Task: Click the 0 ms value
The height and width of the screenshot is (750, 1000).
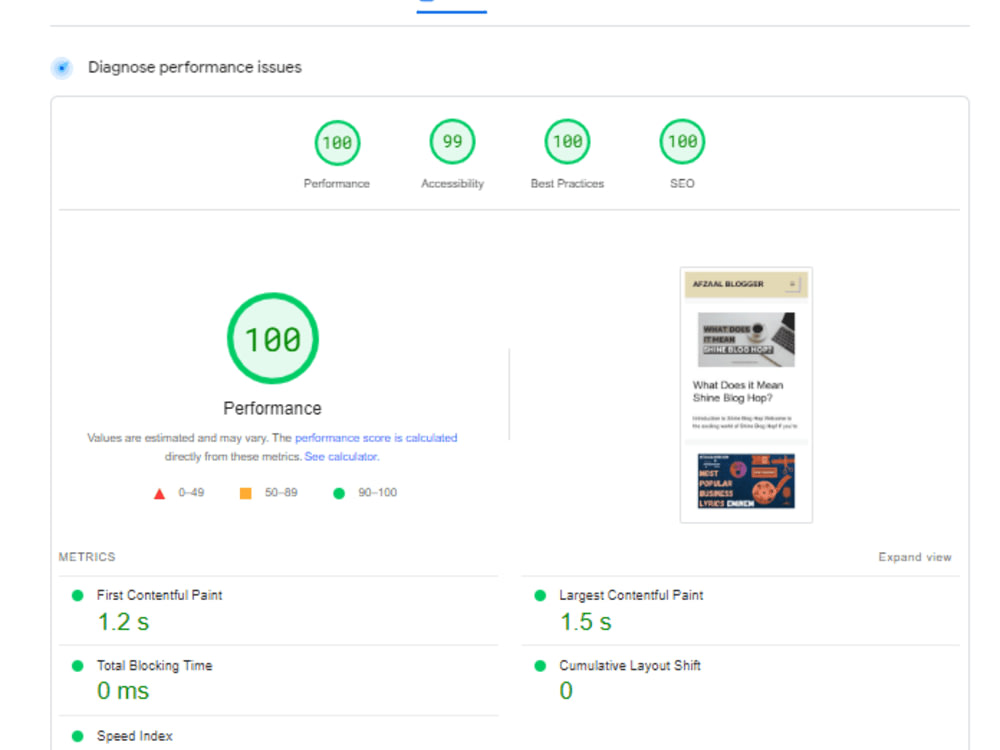Action: click(x=123, y=691)
